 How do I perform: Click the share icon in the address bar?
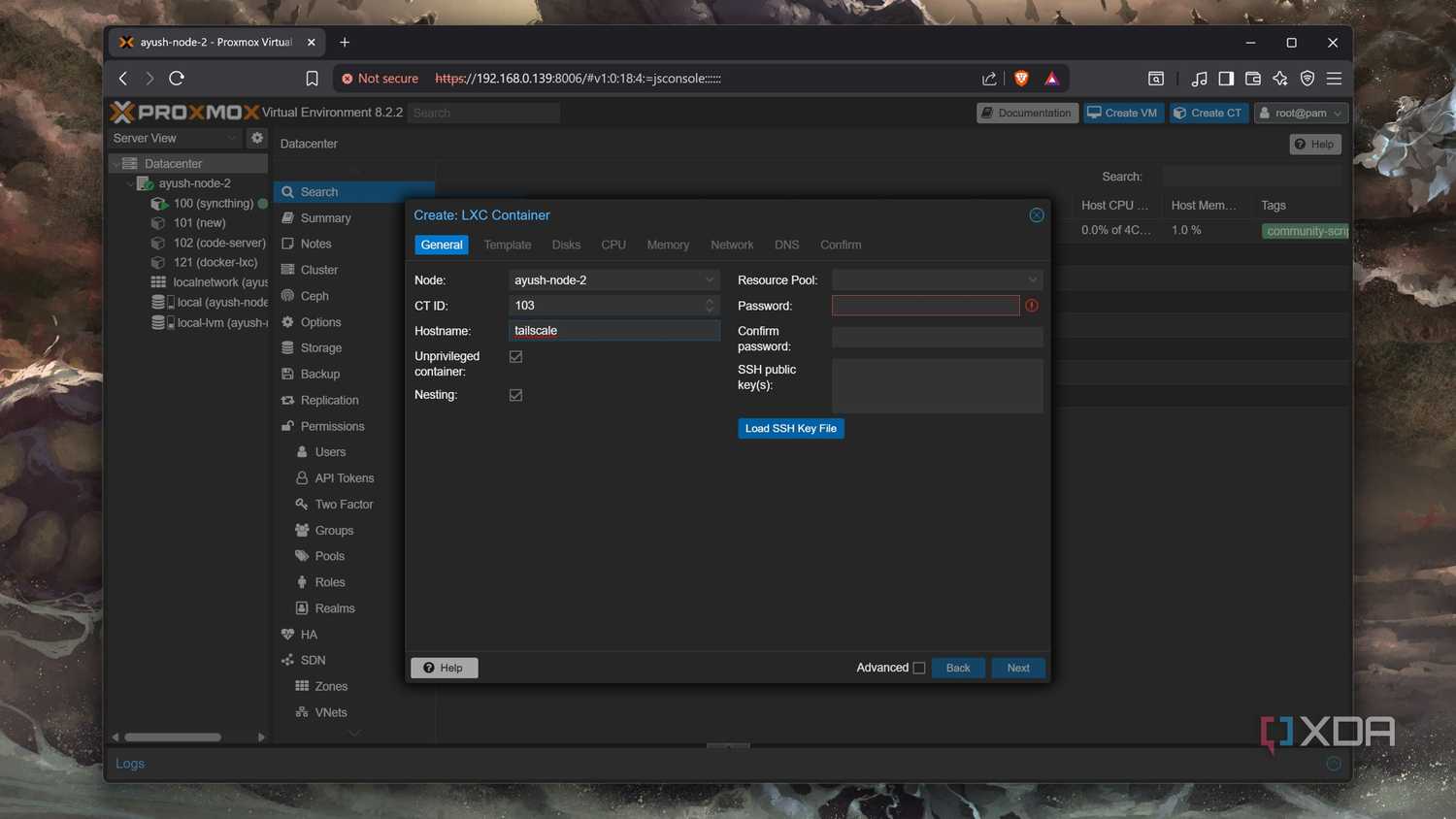(x=989, y=79)
